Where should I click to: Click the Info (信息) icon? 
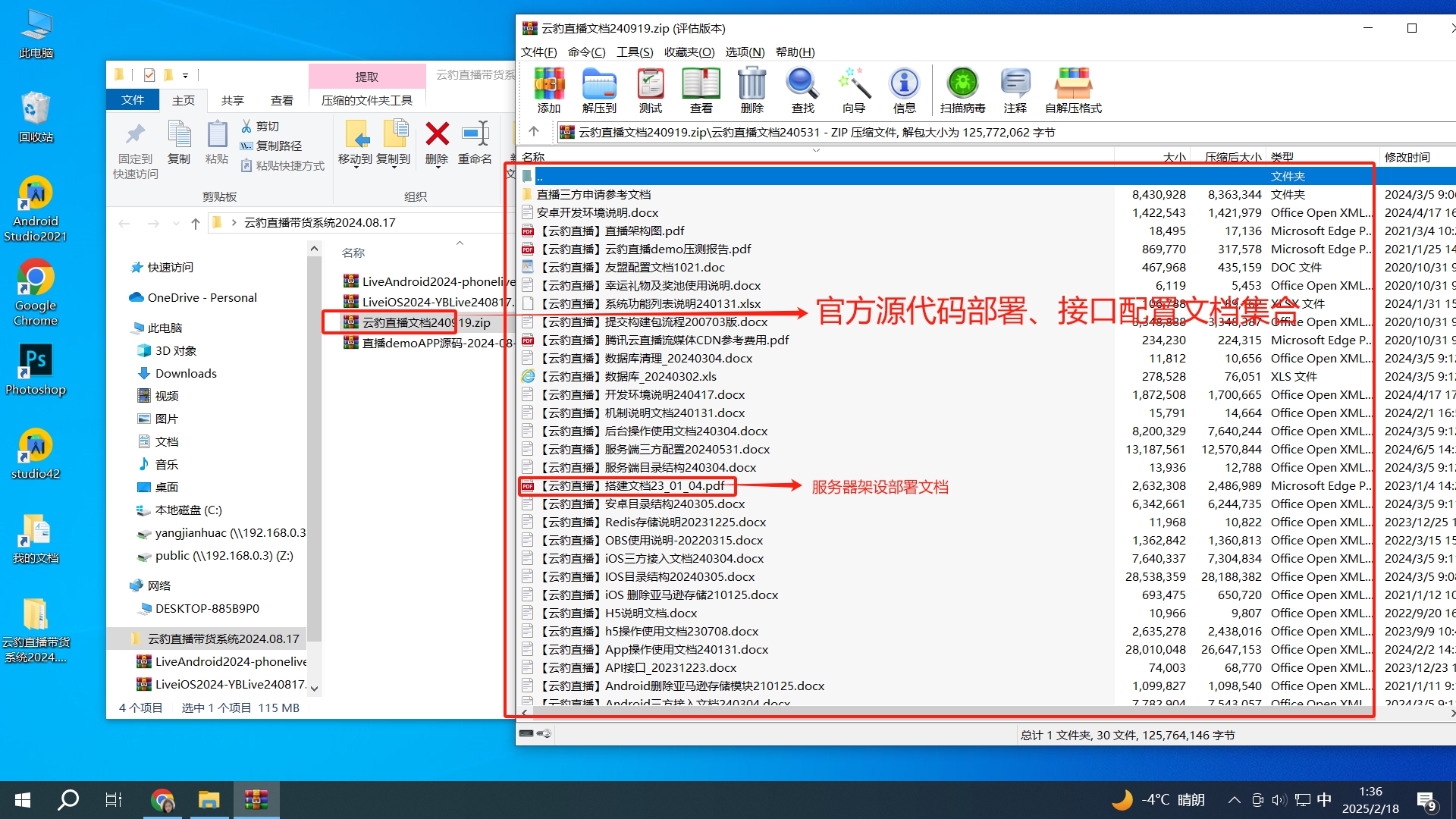point(904,90)
